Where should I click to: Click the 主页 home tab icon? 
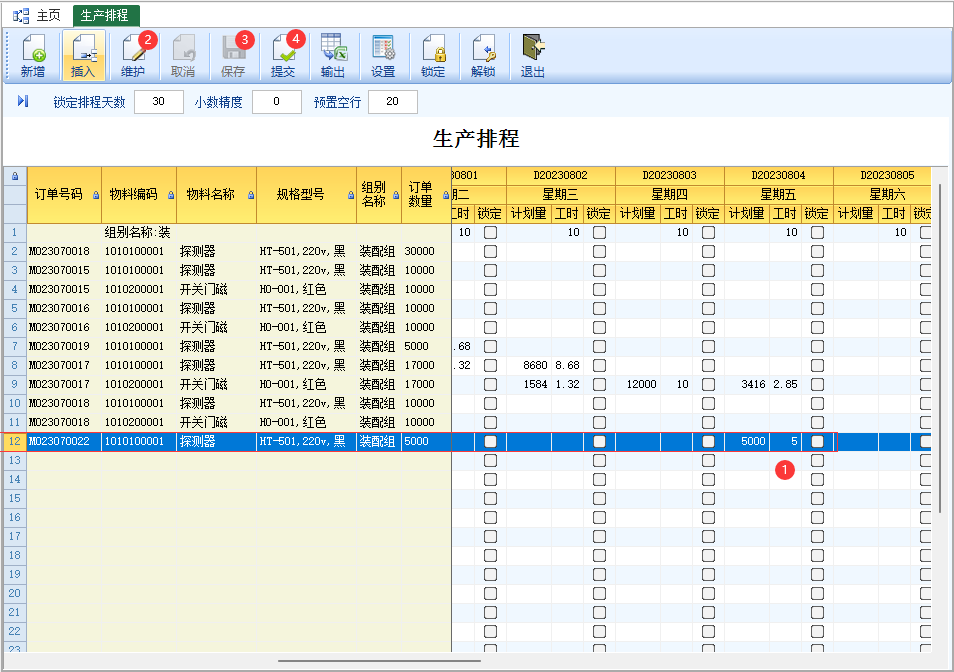tap(21, 15)
